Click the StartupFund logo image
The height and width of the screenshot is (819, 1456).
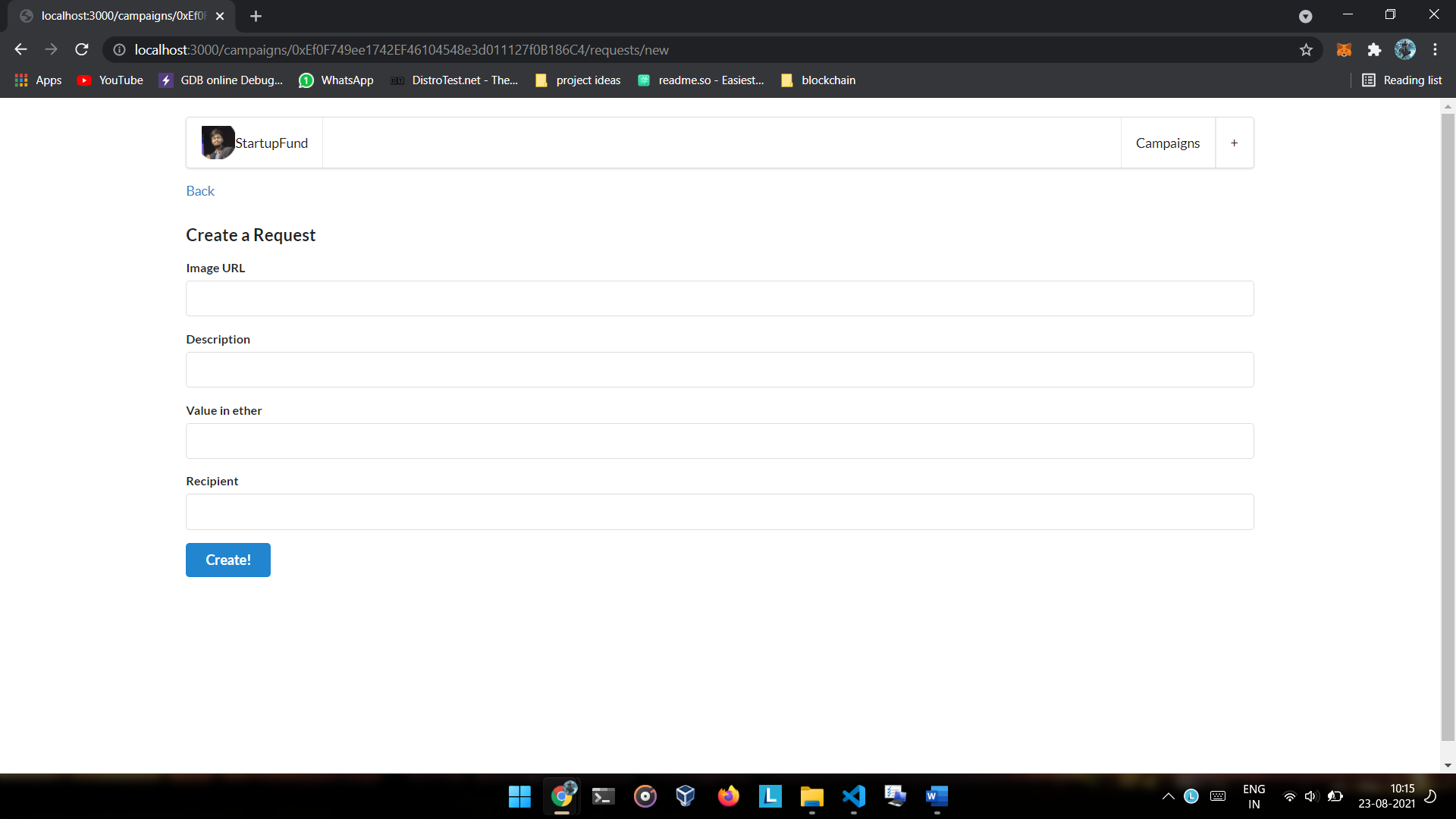[218, 143]
